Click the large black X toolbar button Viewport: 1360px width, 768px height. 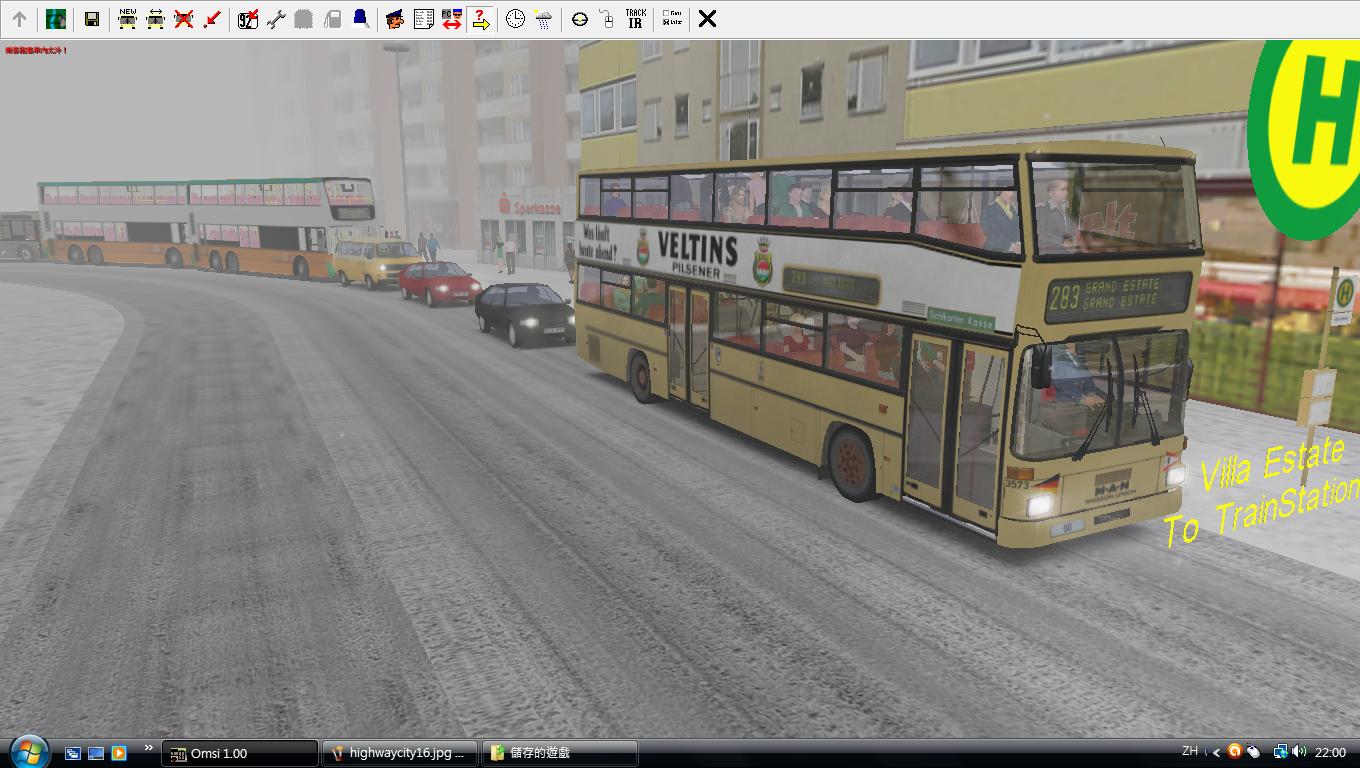coord(707,19)
